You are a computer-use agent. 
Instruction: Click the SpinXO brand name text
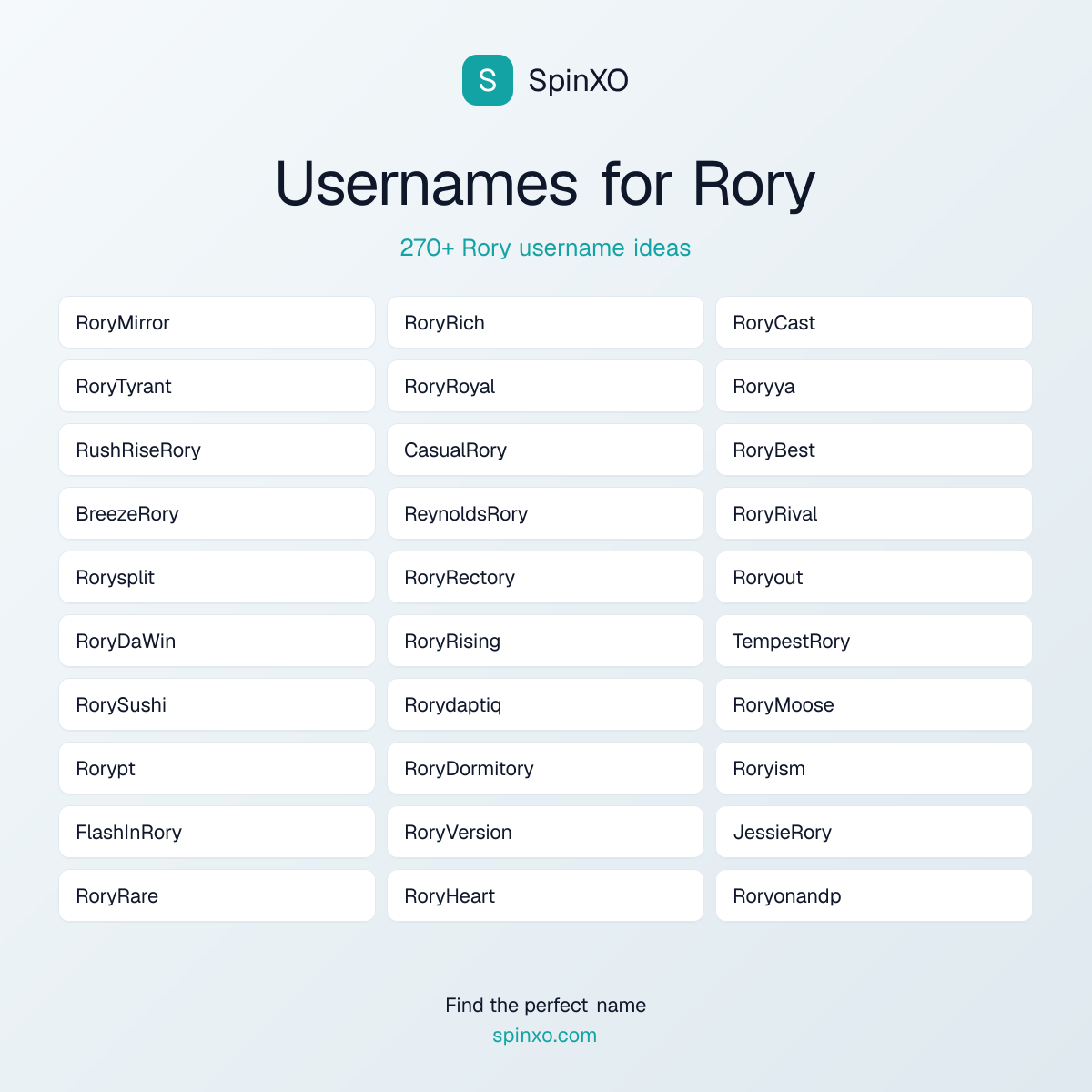coord(578,81)
